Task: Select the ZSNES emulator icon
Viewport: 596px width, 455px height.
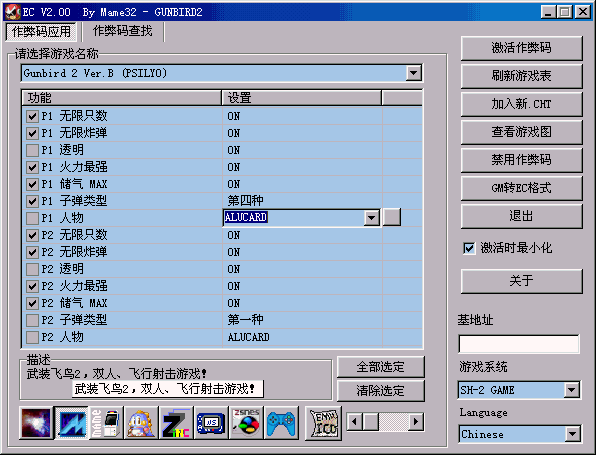Action: 246,423
